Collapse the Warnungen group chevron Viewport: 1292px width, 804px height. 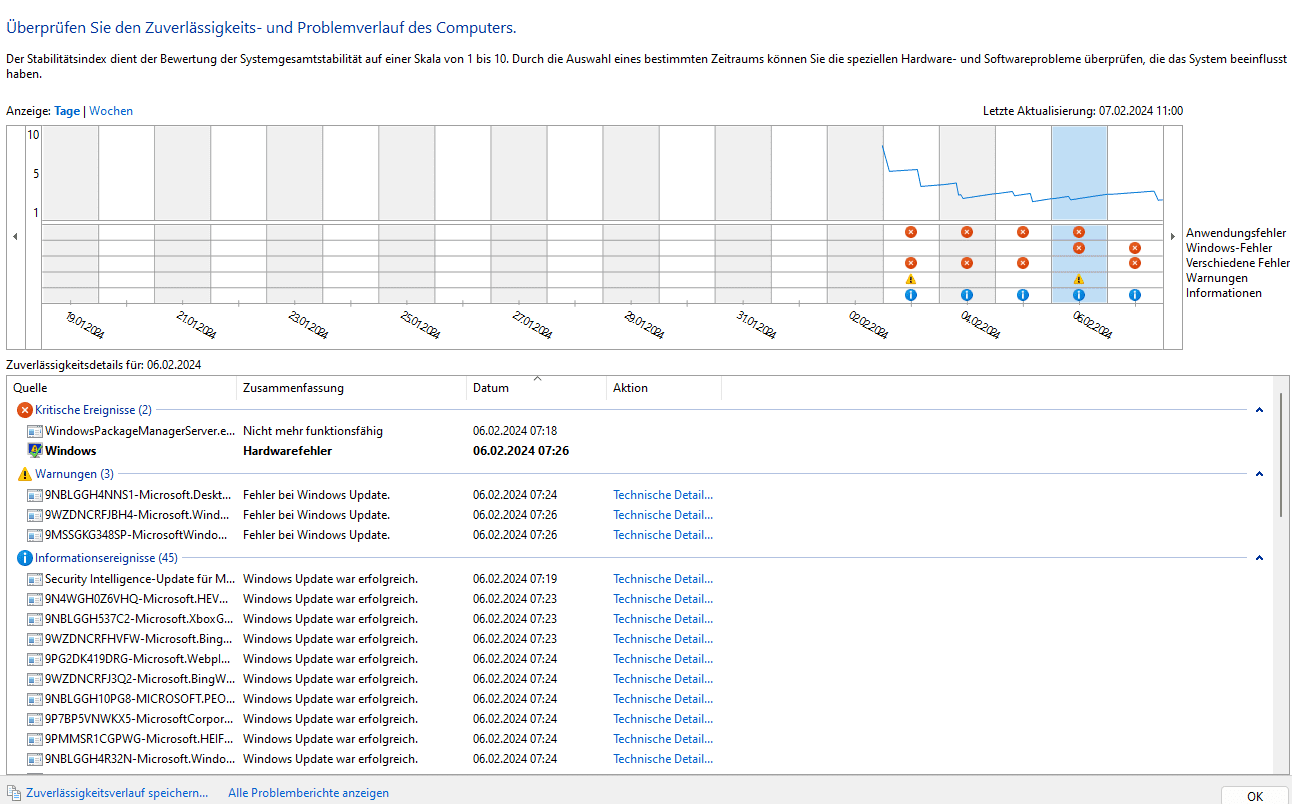pos(1260,474)
